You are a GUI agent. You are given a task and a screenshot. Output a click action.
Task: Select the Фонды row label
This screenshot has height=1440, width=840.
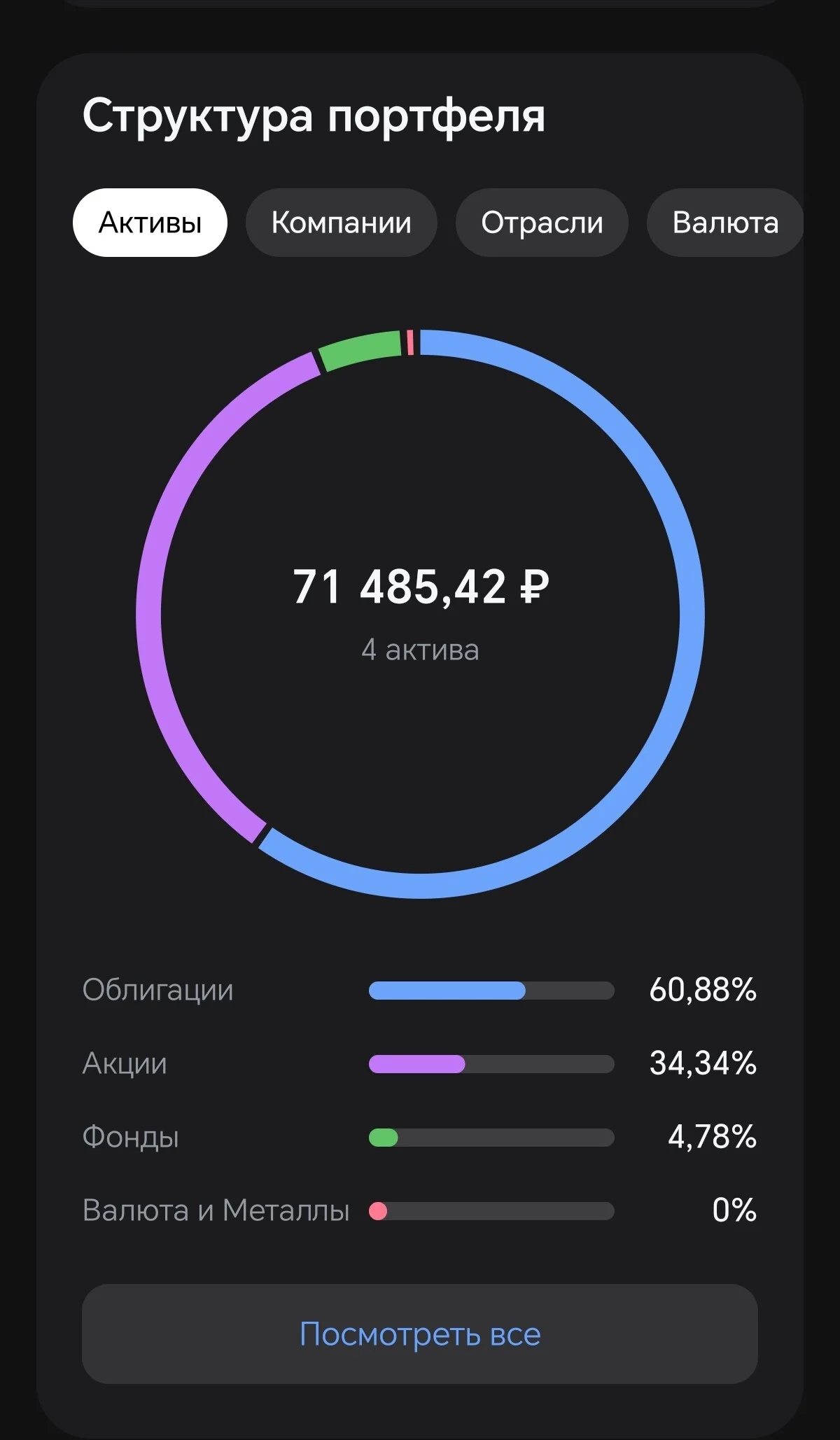[131, 1137]
